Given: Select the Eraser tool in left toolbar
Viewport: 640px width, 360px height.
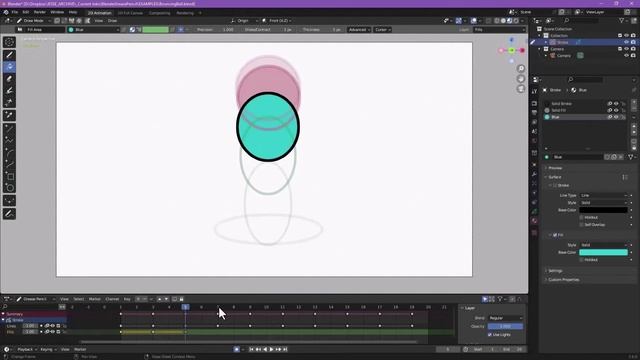Looking at the screenshot, I should pyautogui.click(x=9, y=79).
